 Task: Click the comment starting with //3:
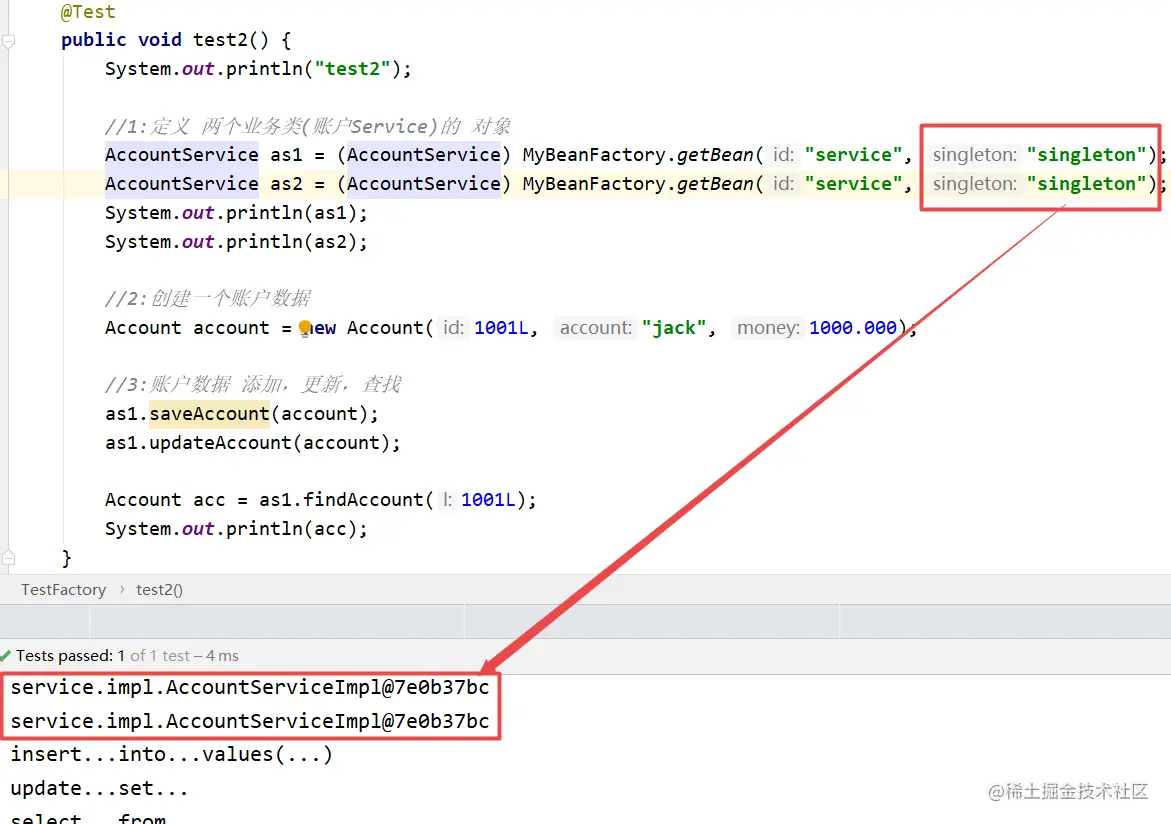pyautogui.click(x=253, y=385)
